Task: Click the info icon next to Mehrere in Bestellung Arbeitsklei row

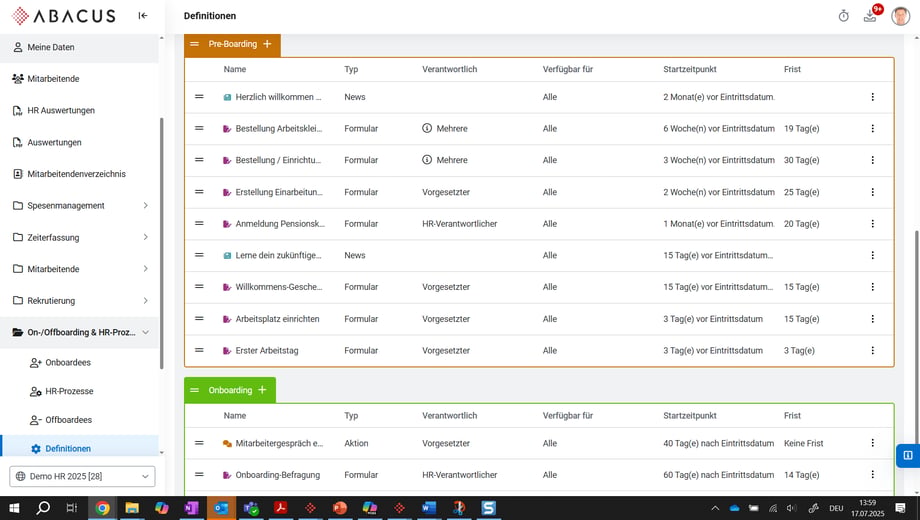Action: tap(427, 128)
